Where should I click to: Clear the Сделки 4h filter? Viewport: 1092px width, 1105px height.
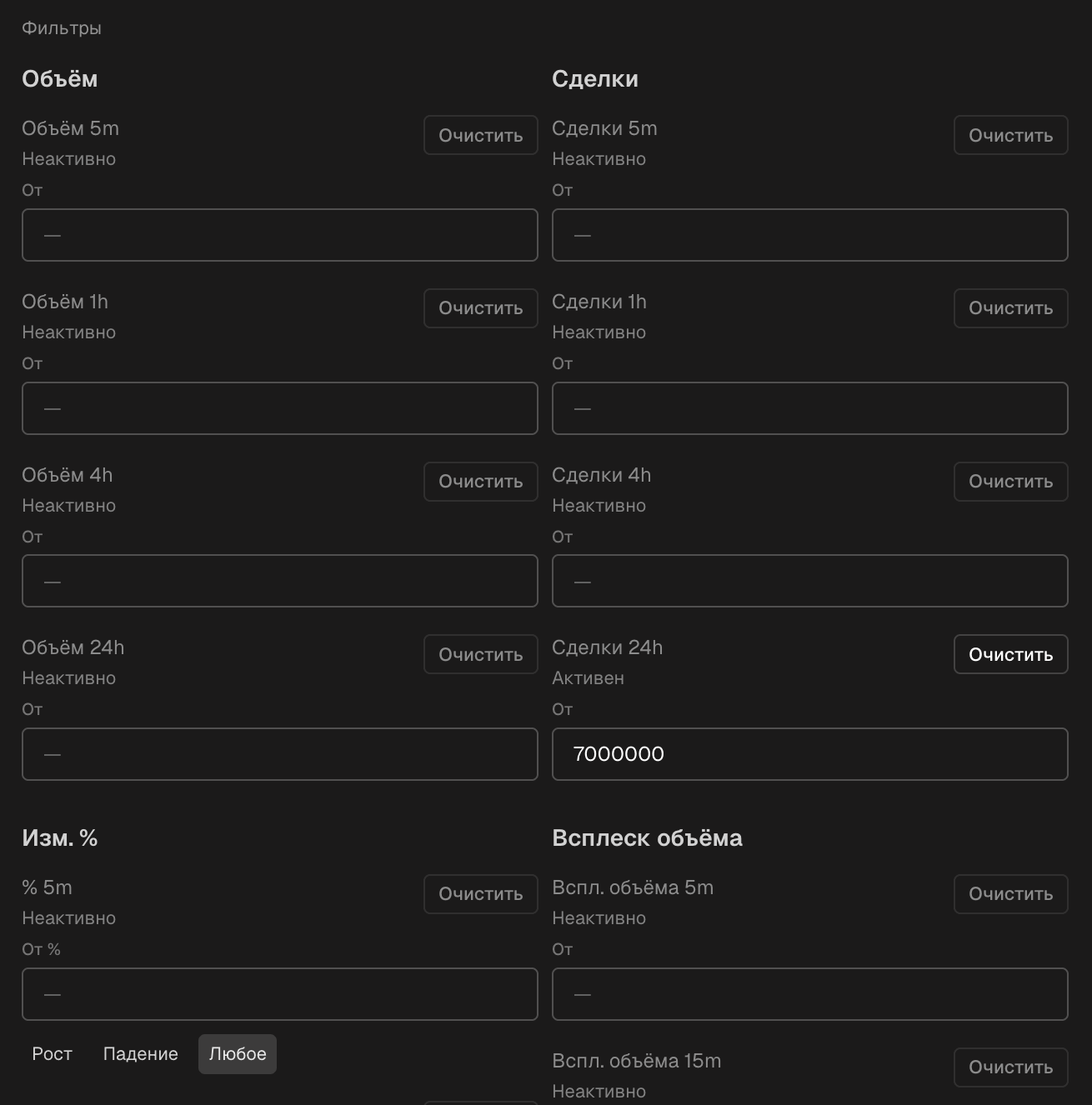pyautogui.click(x=1011, y=482)
